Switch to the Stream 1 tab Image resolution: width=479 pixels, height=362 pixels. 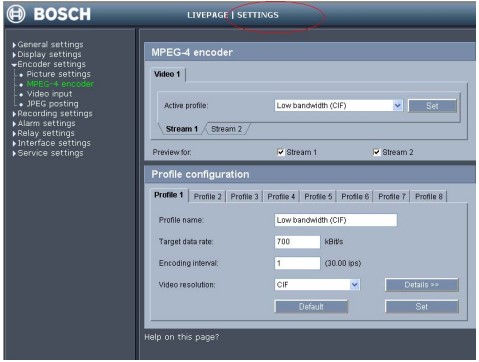click(182, 129)
